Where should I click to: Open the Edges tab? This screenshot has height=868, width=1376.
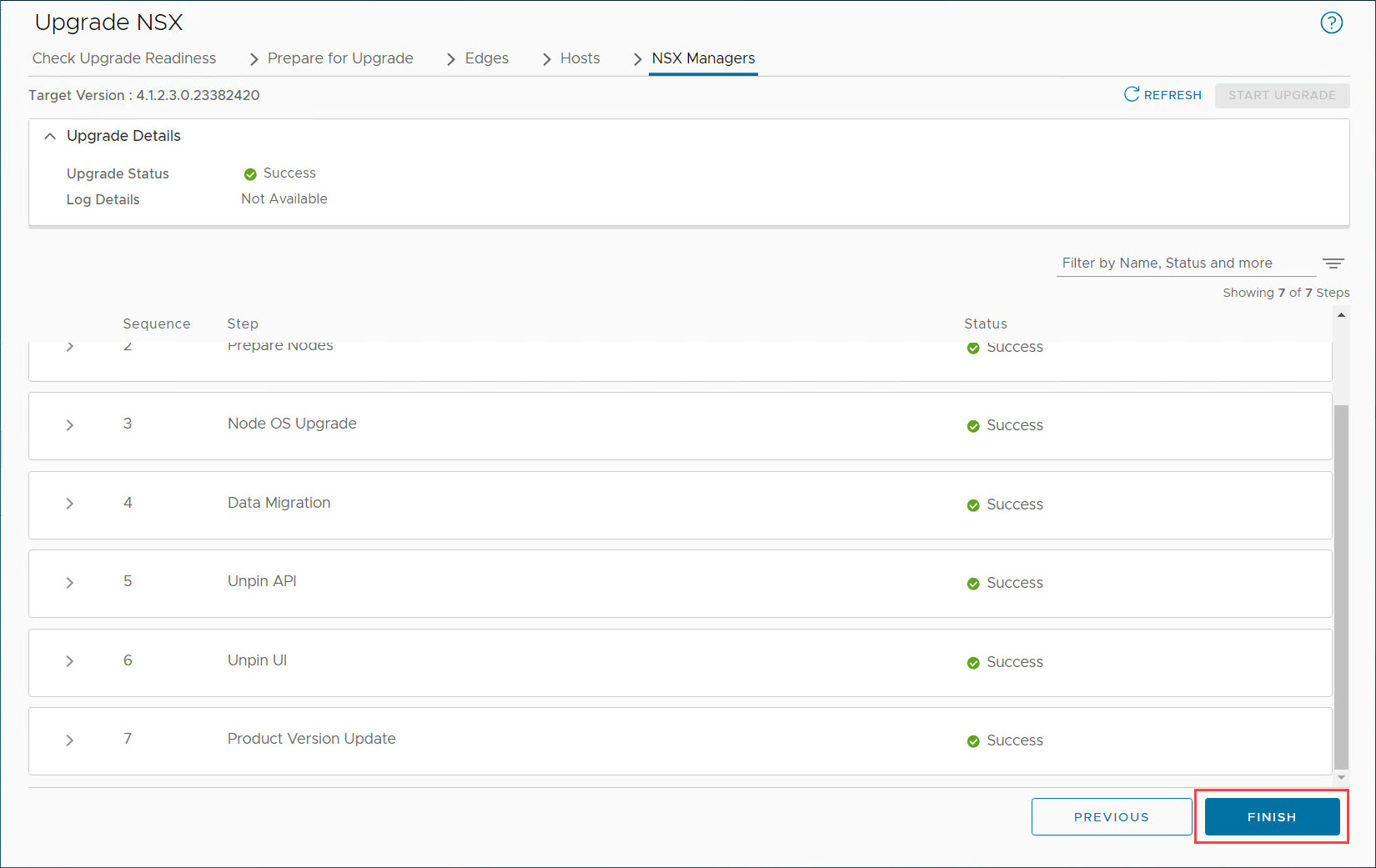(486, 58)
